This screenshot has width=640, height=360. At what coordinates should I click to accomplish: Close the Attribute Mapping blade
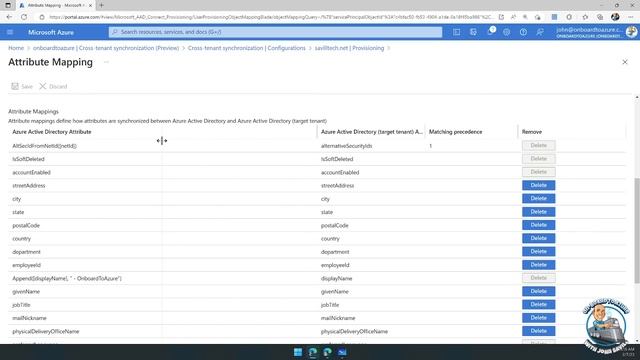[x=624, y=62]
